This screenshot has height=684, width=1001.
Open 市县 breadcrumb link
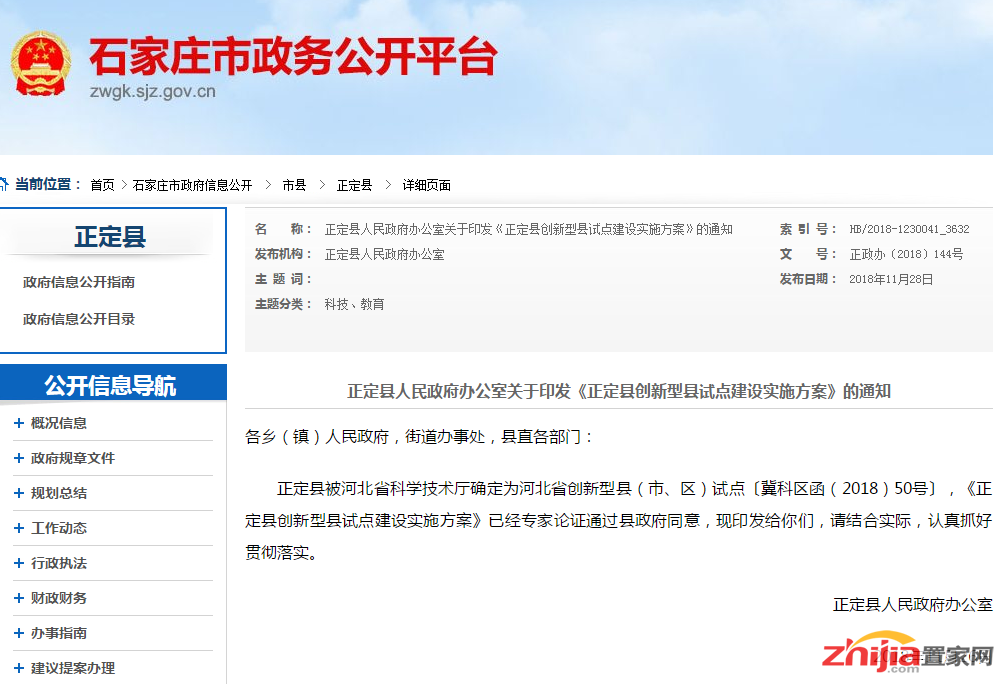point(294,185)
